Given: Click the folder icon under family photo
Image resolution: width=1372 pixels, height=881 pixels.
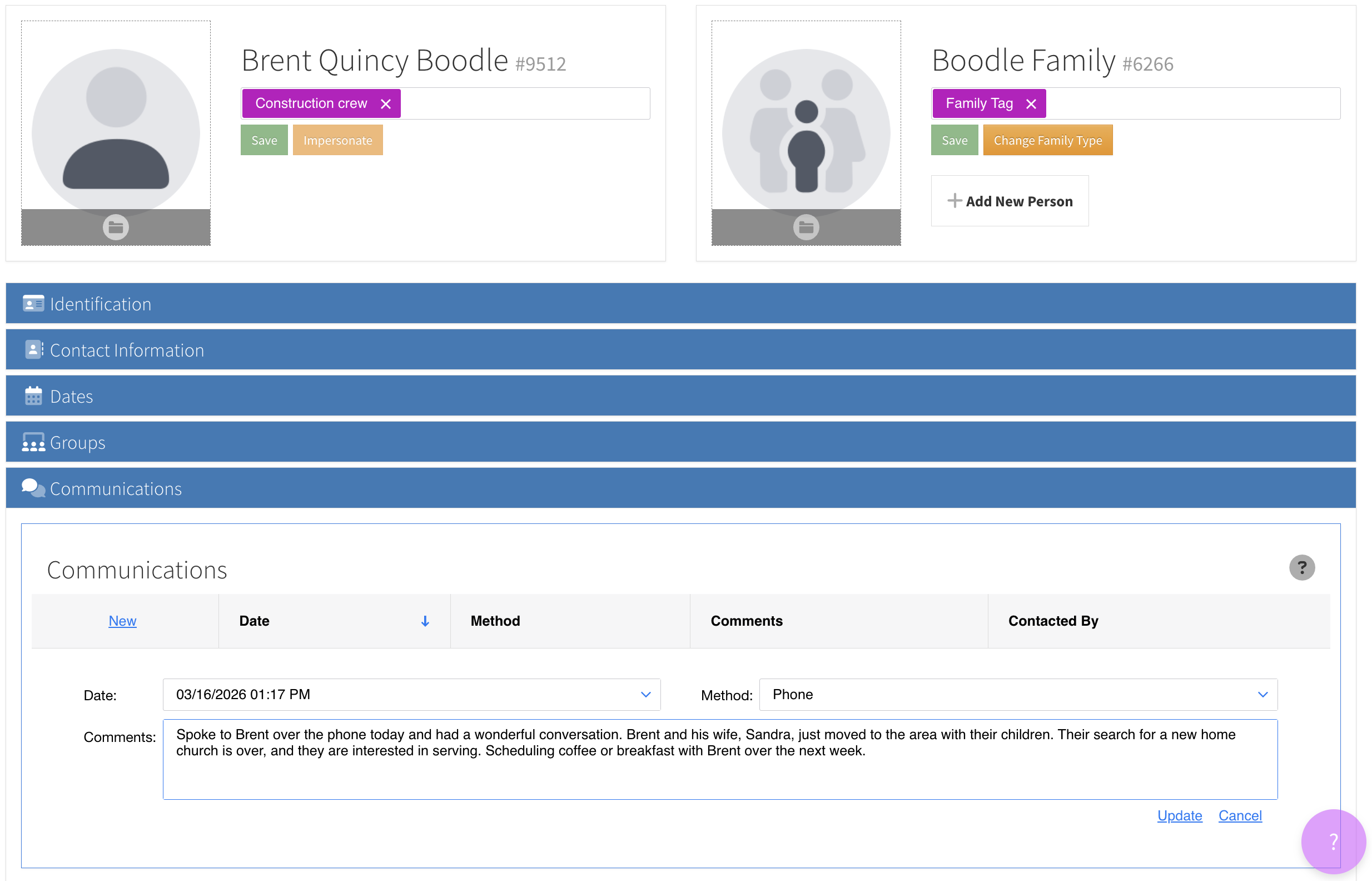Looking at the screenshot, I should coord(806,227).
